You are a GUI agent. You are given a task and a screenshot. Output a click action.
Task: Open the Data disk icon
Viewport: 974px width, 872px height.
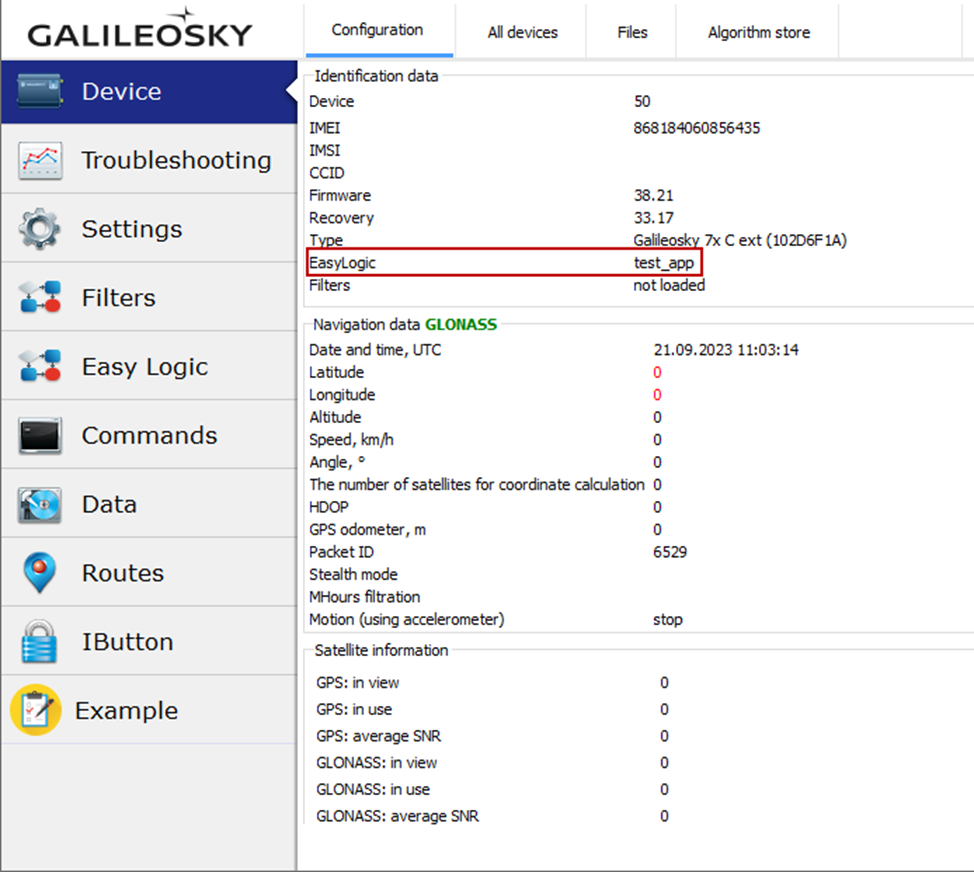coord(40,505)
